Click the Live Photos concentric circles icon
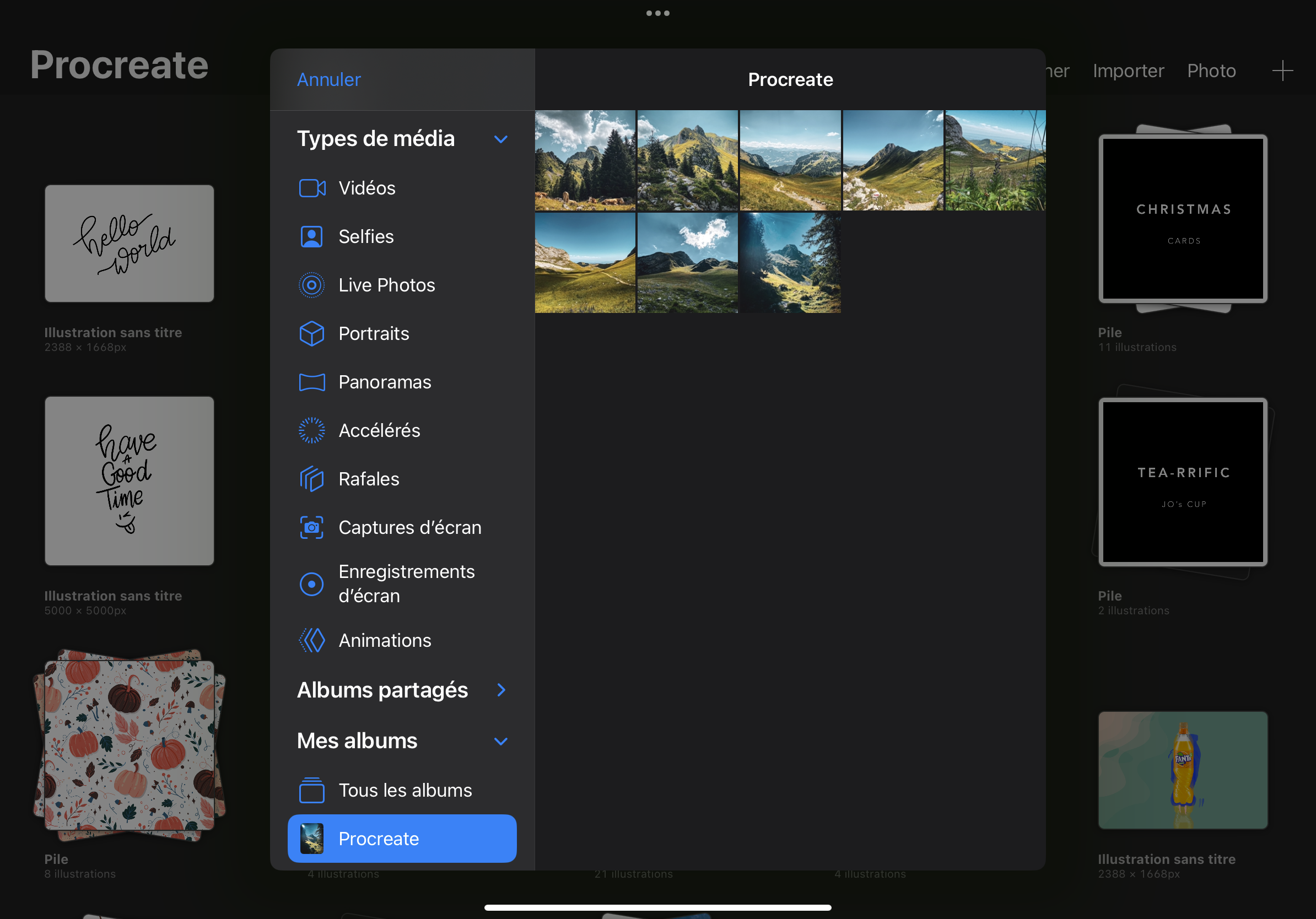This screenshot has width=1316, height=919. click(x=312, y=285)
